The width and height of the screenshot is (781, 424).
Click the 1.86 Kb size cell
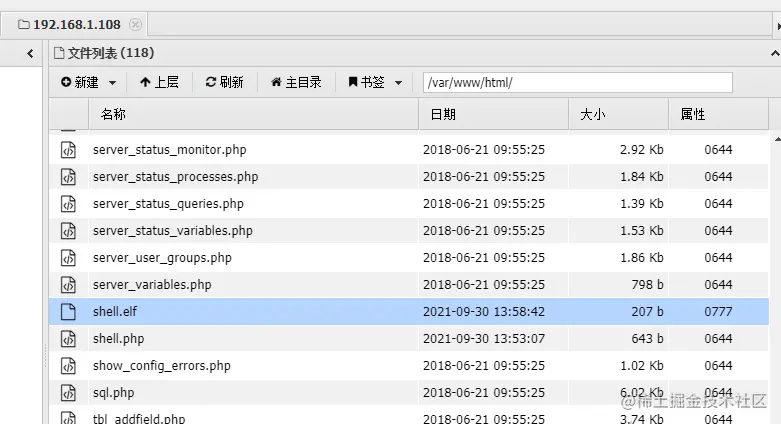point(642,258)
